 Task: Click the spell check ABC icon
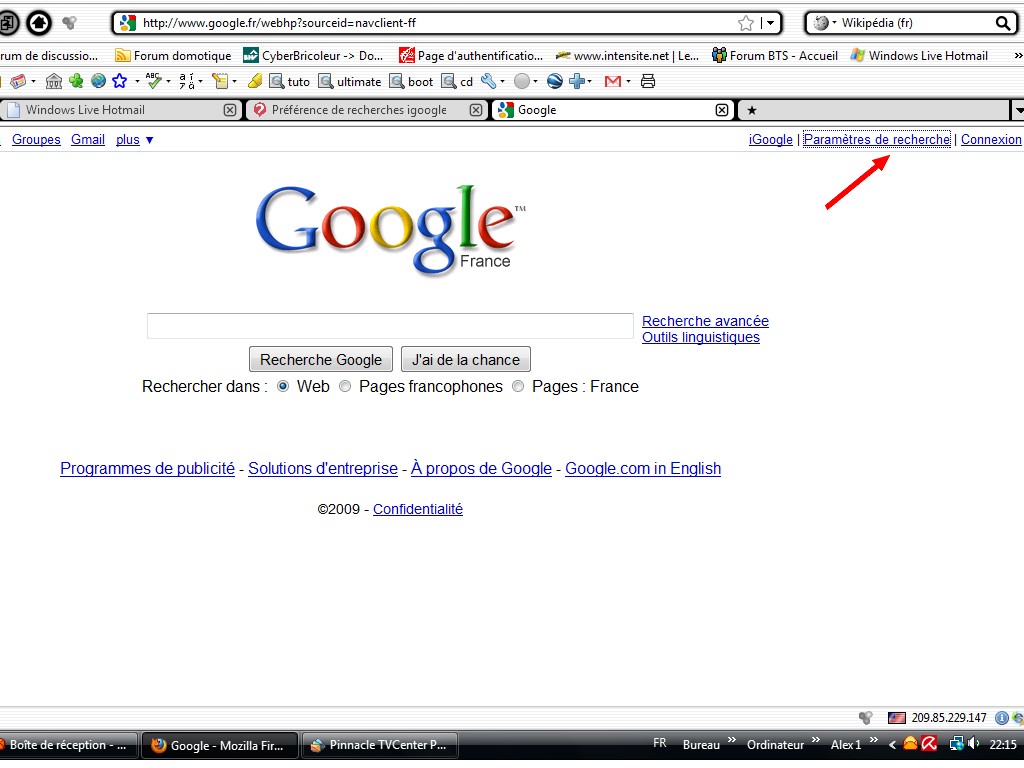click(153, 81)
